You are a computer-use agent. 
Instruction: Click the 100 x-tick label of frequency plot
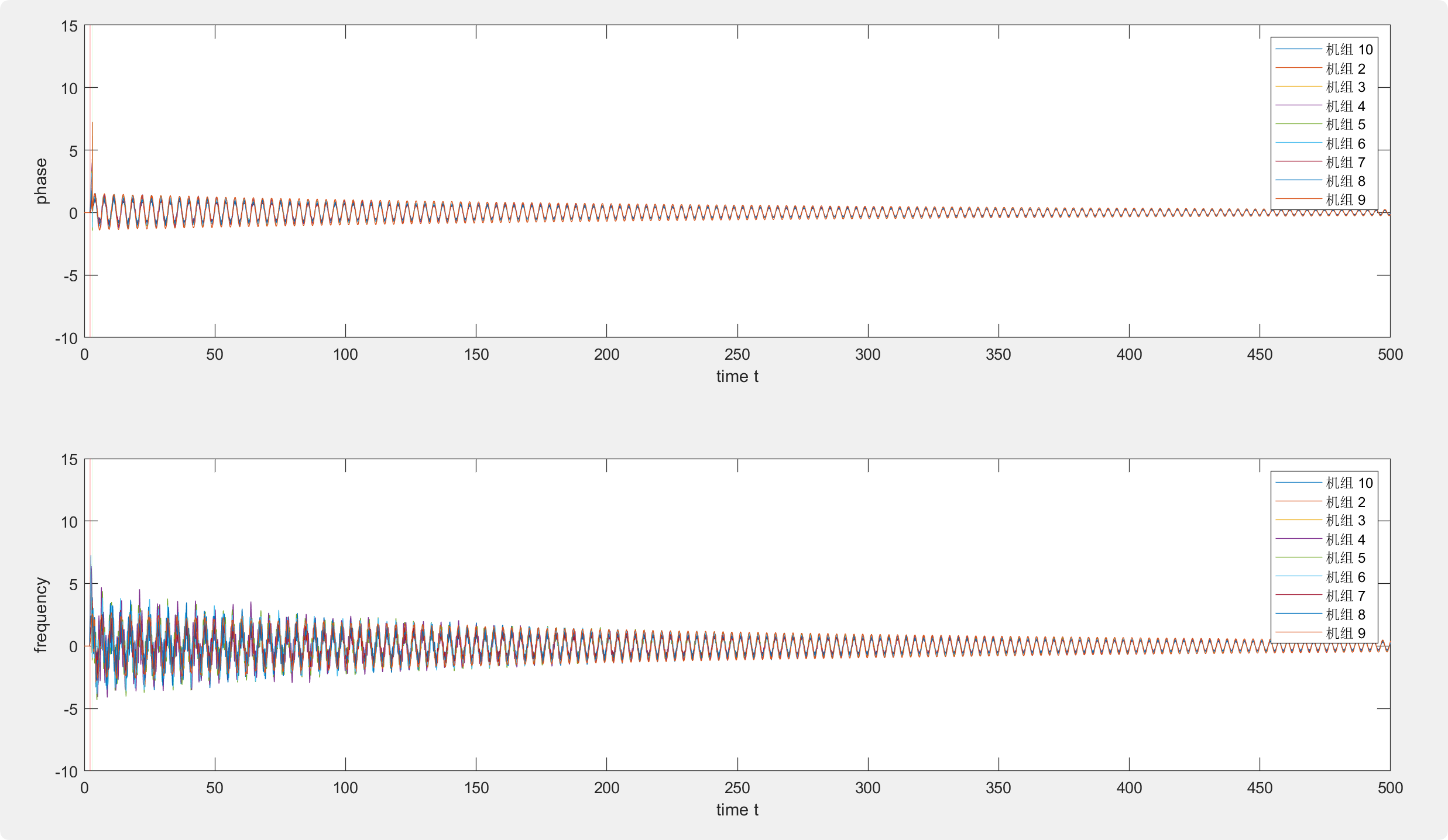pos(345,788)
